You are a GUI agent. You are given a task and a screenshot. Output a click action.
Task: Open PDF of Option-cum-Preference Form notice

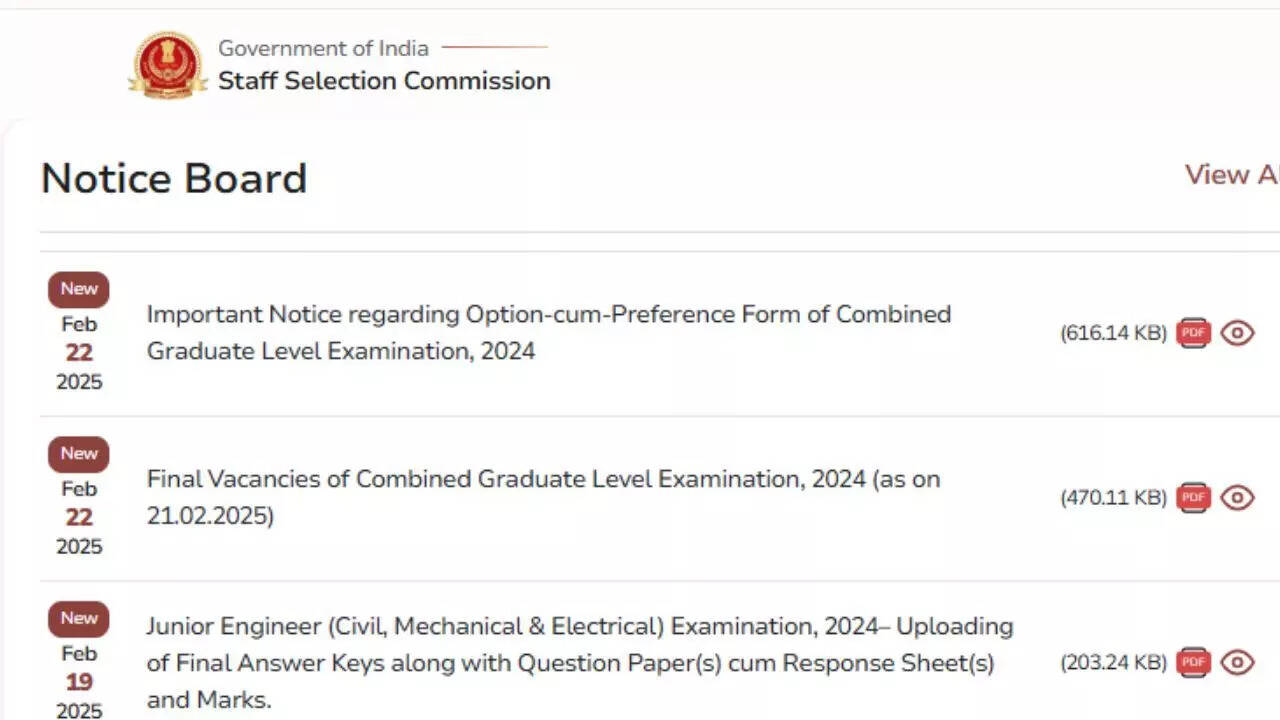[1193, 333]
